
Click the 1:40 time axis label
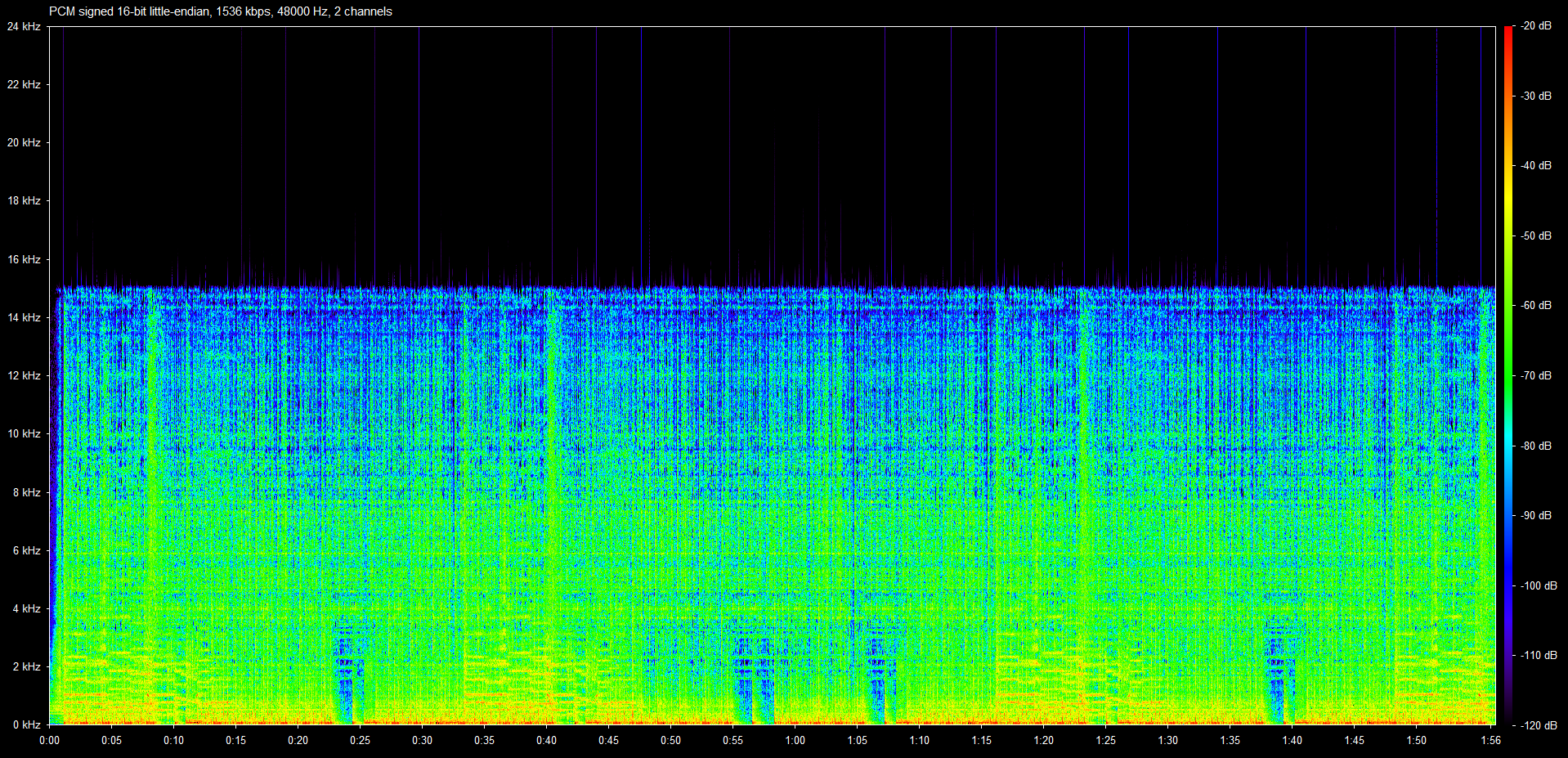tap(1292, 741)
